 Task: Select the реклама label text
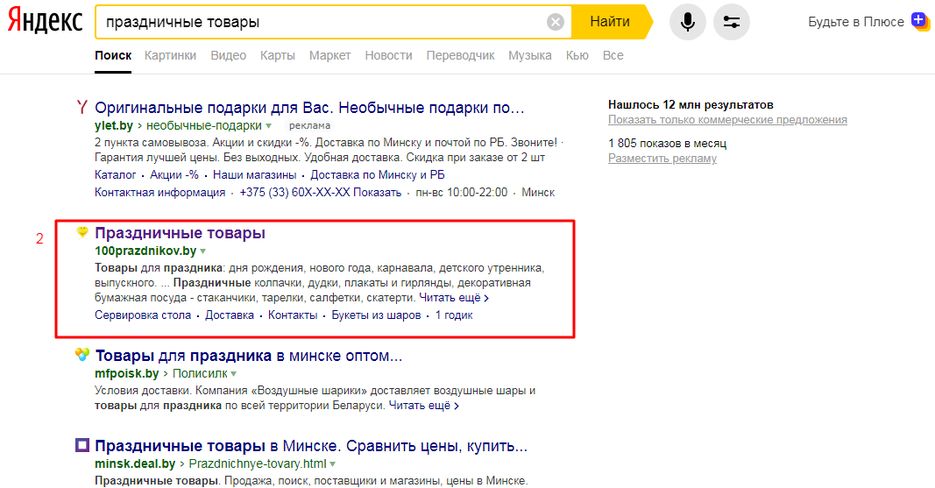(x=309, y=126)
